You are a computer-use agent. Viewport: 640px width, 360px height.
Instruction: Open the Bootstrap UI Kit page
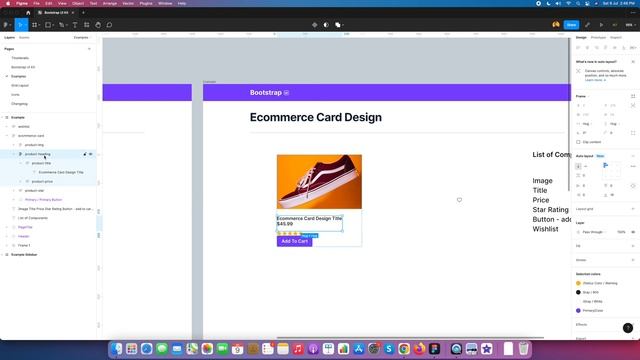pyautogui.click(x=23, y=67)
